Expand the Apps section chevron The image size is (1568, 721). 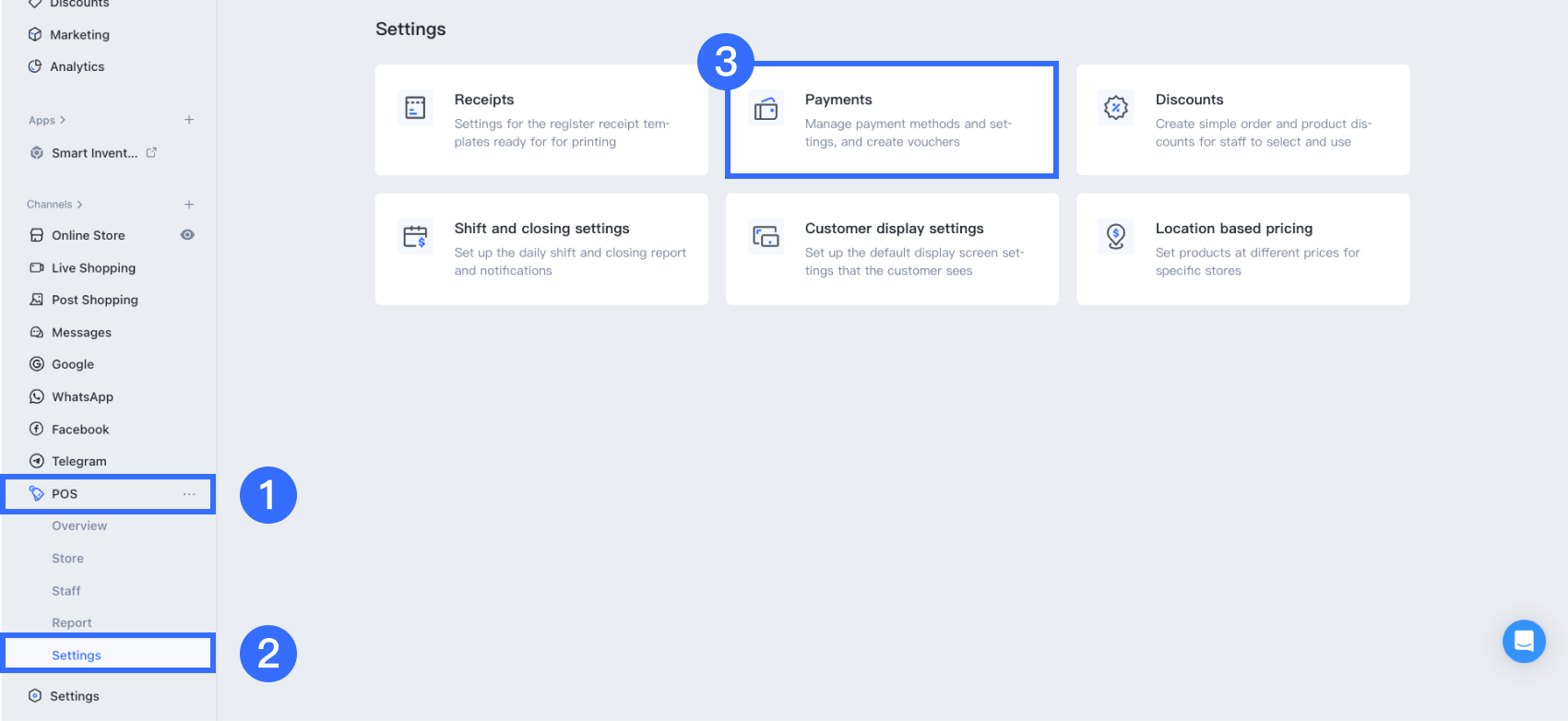click(62, 120)
